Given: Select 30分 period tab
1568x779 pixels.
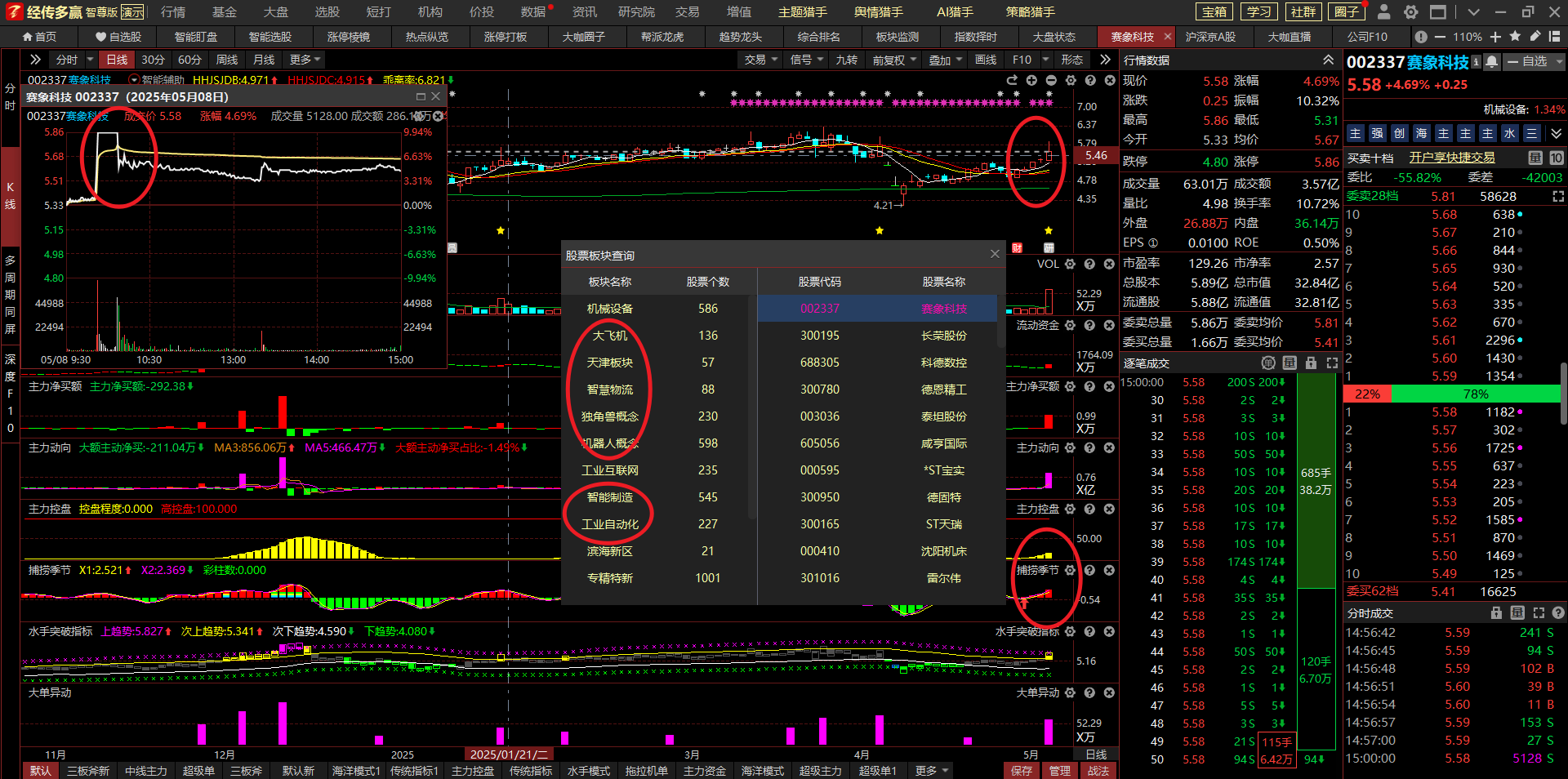Looking at the screenshot, I should tap(153, 60).
